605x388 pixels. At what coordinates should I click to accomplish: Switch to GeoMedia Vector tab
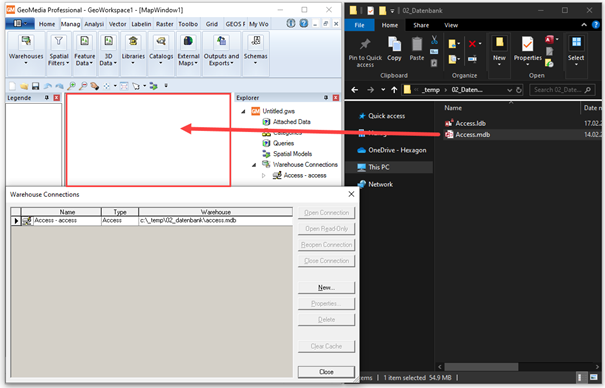point(117,24)
